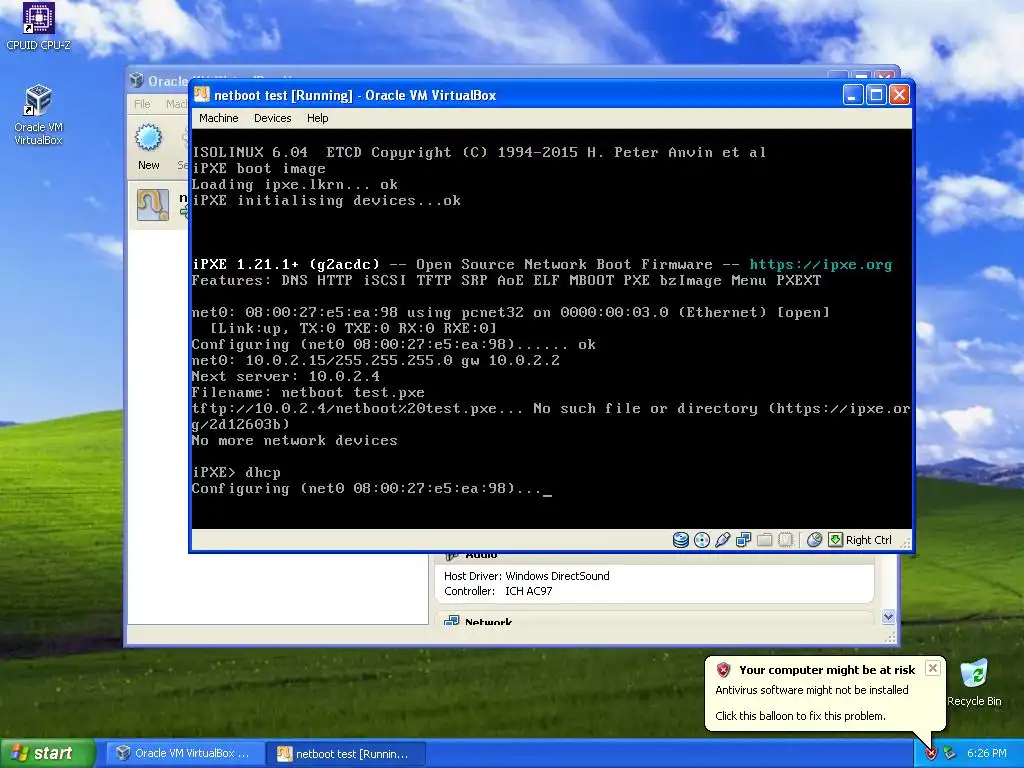
Task: Click the mouse integration status icon
Action: (x=814, y=540)
